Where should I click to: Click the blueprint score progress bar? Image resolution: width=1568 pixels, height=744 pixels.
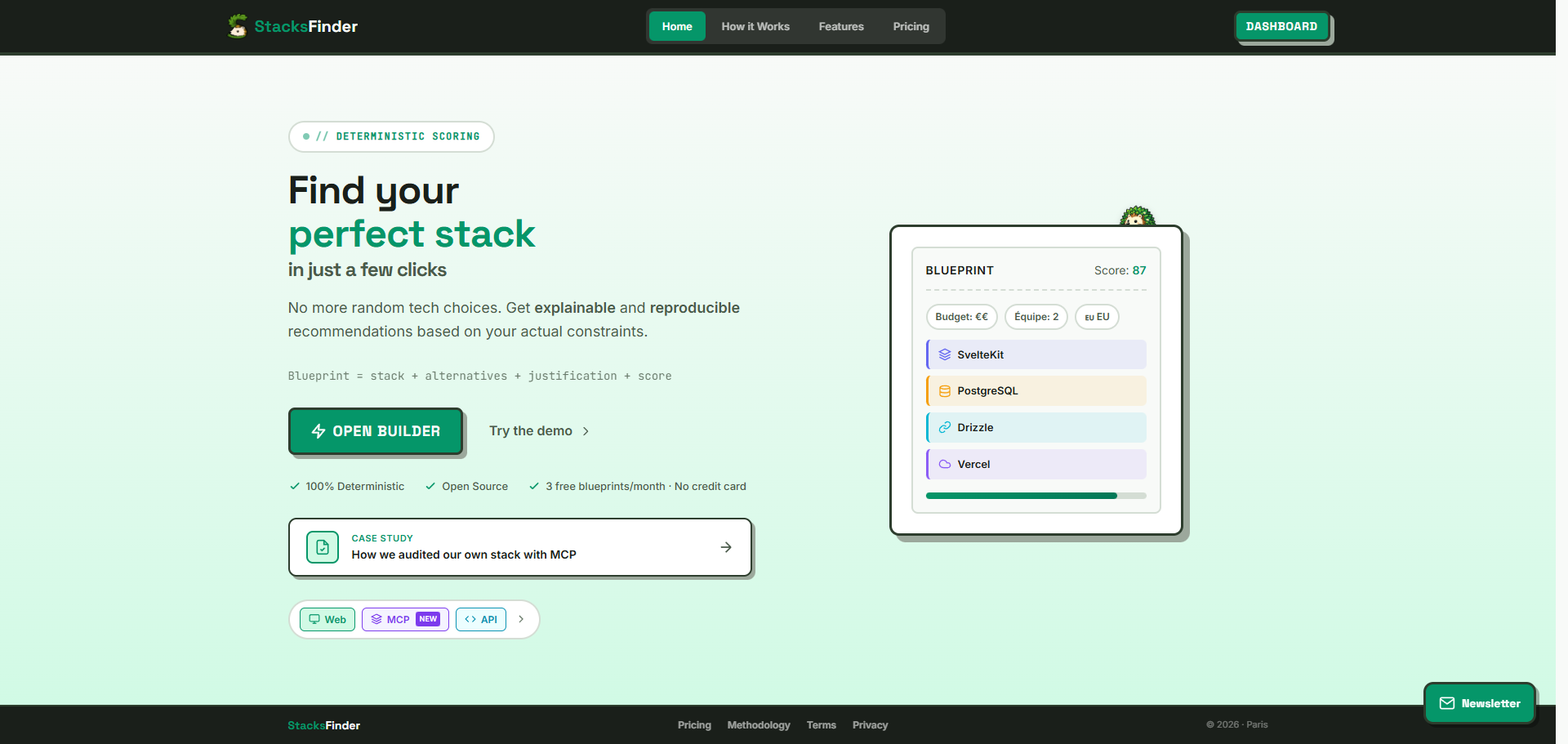1036,496
